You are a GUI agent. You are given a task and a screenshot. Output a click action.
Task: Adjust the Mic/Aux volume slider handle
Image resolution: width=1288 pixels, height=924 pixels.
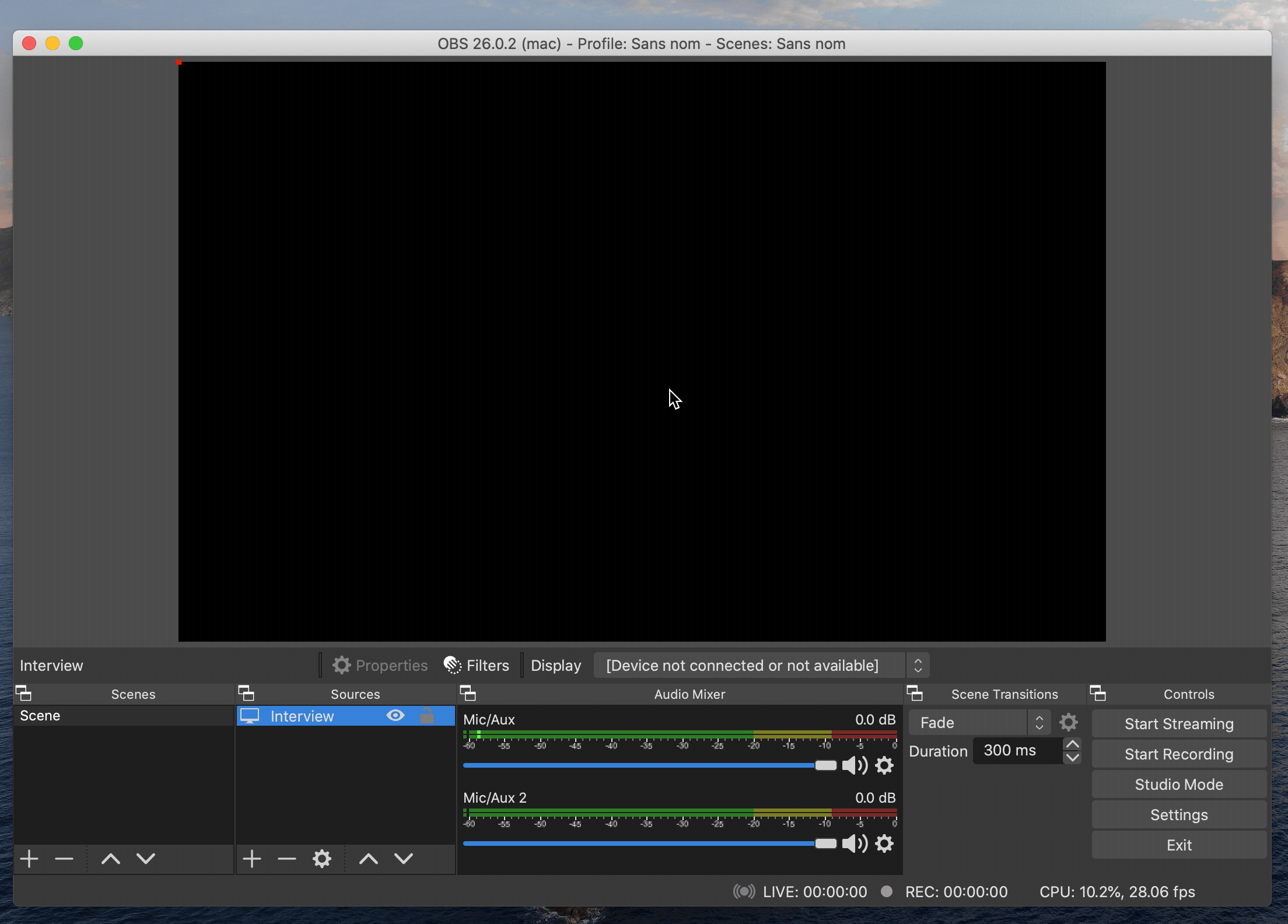coord(825,765)
